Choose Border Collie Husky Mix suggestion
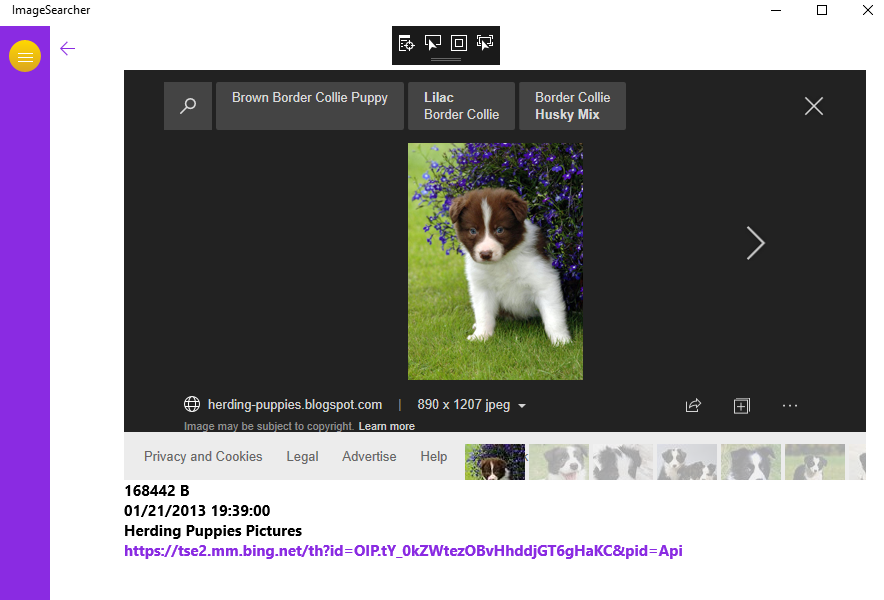The height and width of the screenshot is (600, 884). [572, 106]
